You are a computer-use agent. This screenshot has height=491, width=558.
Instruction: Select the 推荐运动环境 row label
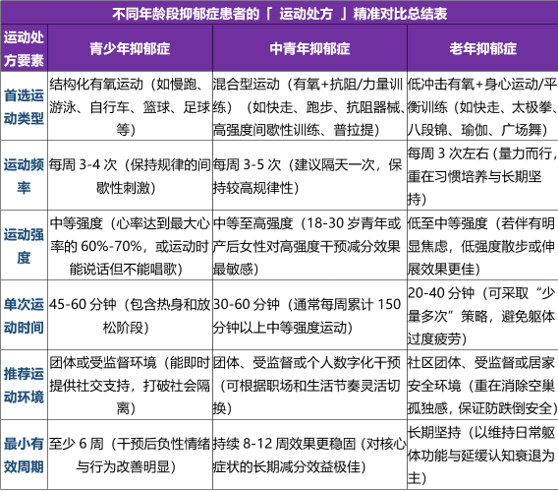click(24, 385)
